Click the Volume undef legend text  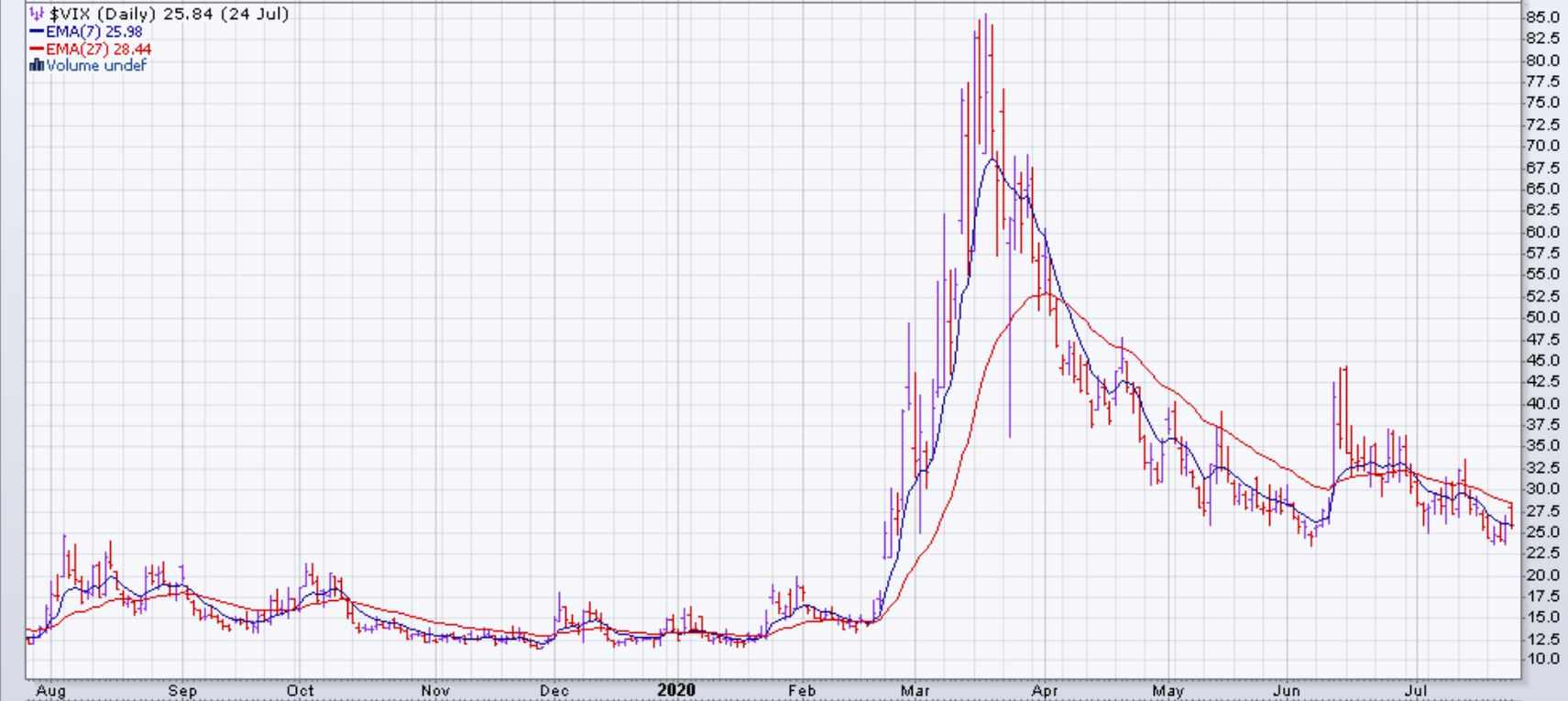pyautogui.click(x=95, y=65)
